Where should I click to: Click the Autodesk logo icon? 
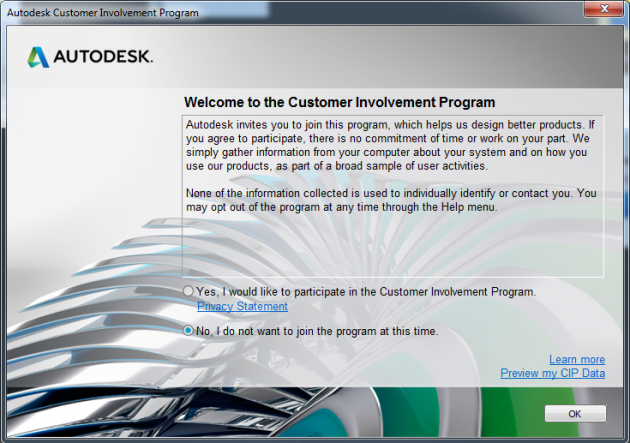tap(38, 57)
